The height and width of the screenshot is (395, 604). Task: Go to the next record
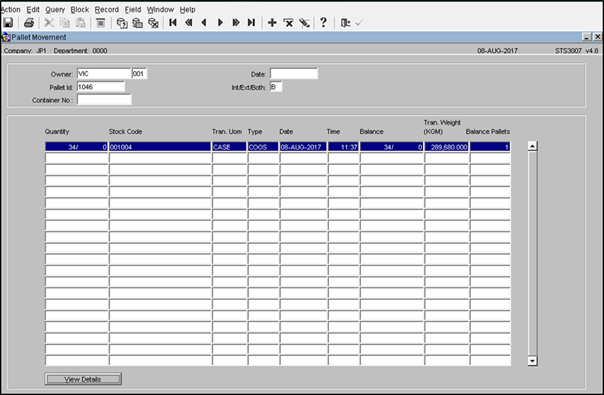coord(220,23)
